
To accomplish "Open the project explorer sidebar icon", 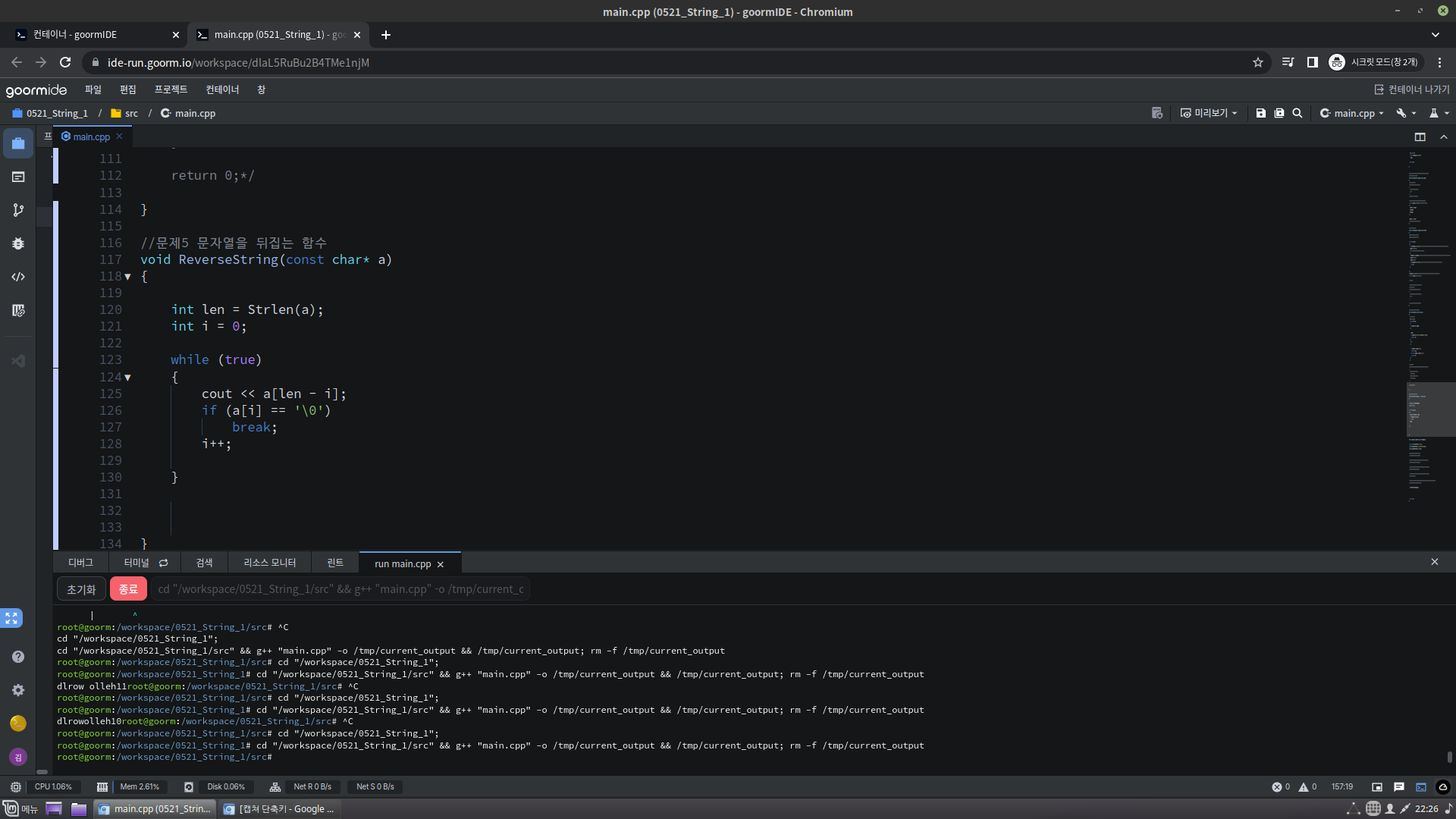I will point(18,143).
